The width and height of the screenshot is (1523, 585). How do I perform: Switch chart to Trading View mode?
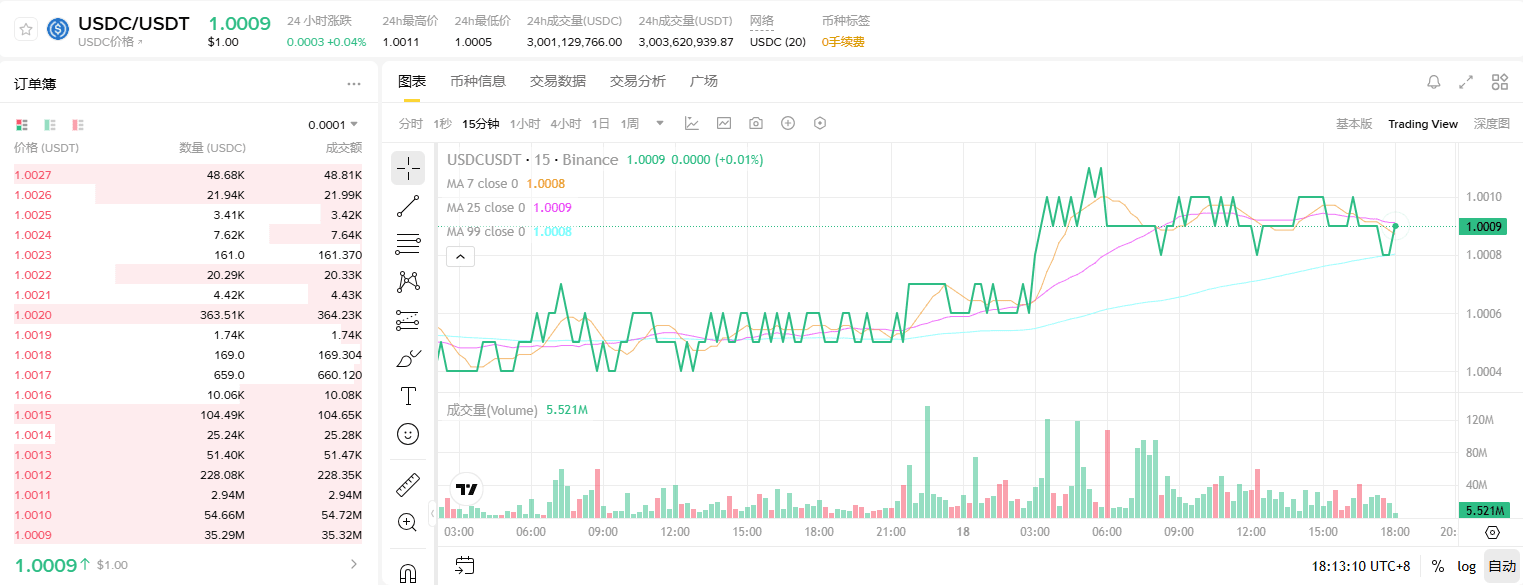[1423, 124]
